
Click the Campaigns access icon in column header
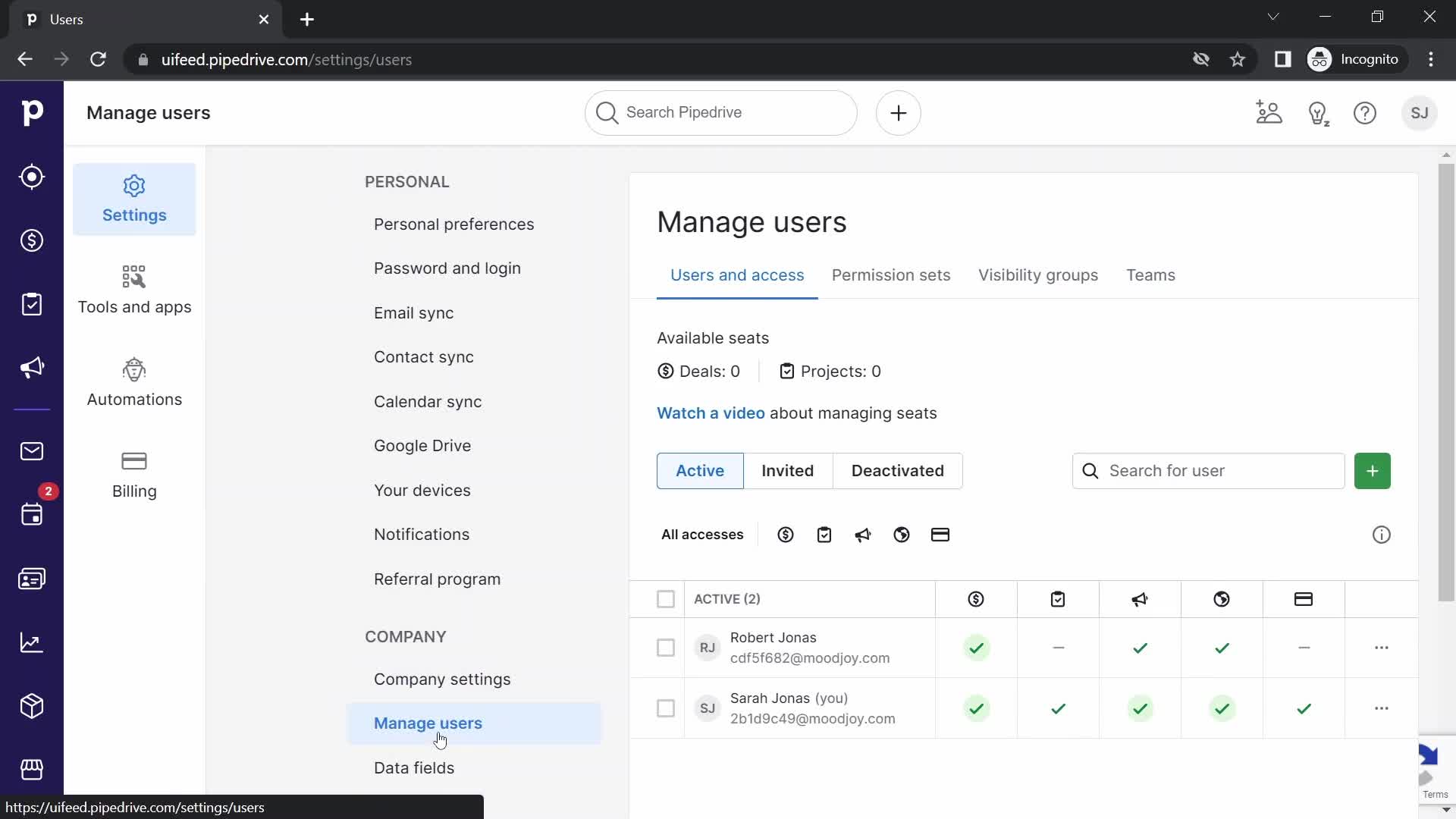1140,598
